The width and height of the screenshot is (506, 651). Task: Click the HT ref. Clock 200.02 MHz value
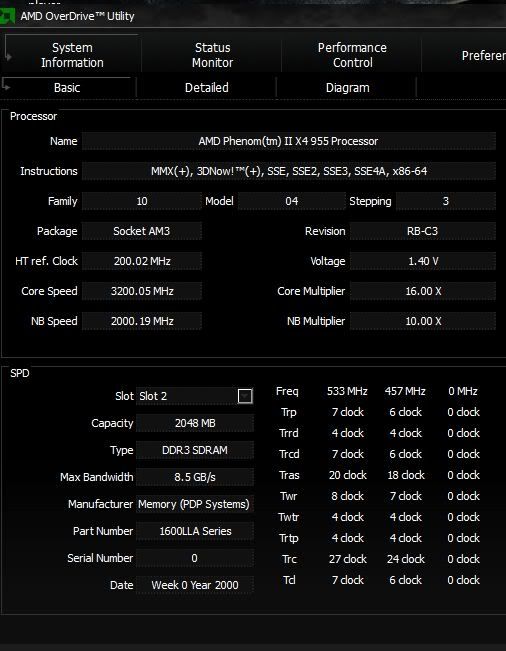coord(142,261)
